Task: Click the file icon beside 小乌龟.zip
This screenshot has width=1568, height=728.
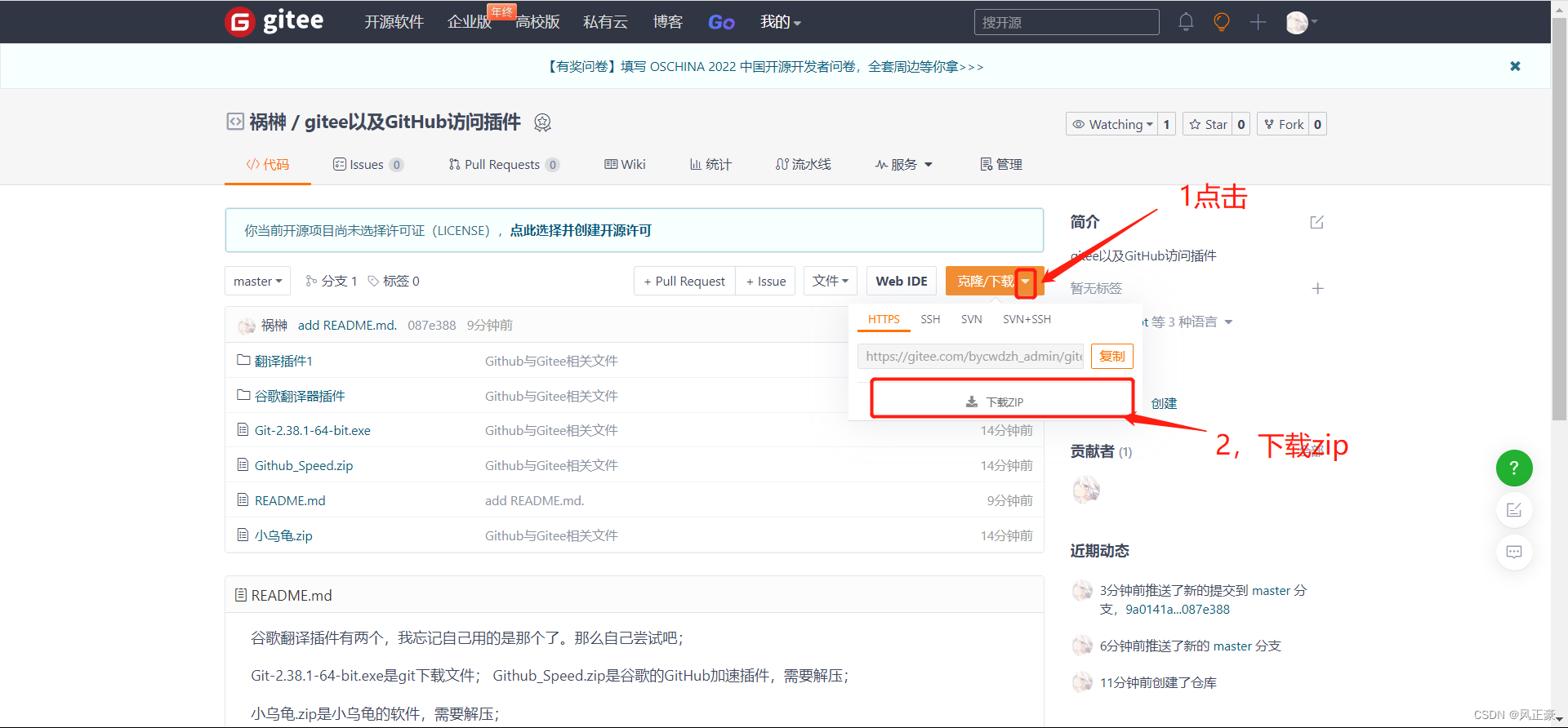Action: coord(243,535)
